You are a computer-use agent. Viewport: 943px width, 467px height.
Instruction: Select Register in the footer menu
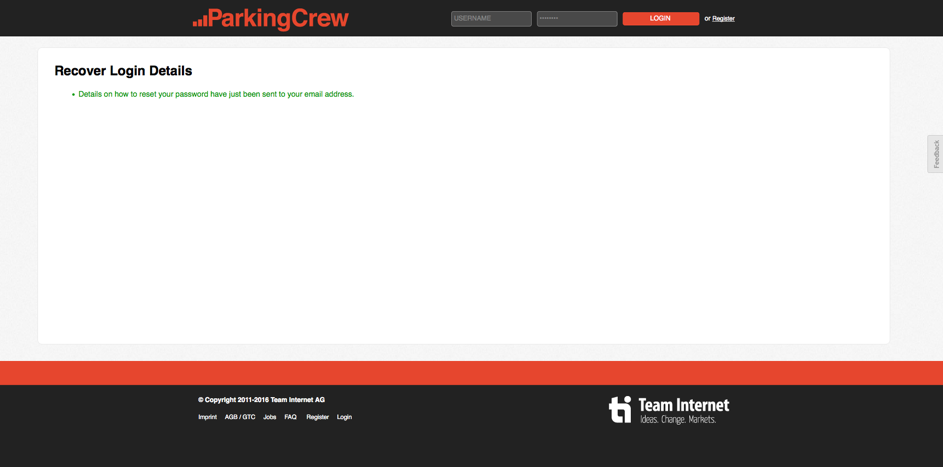[317, 417]
